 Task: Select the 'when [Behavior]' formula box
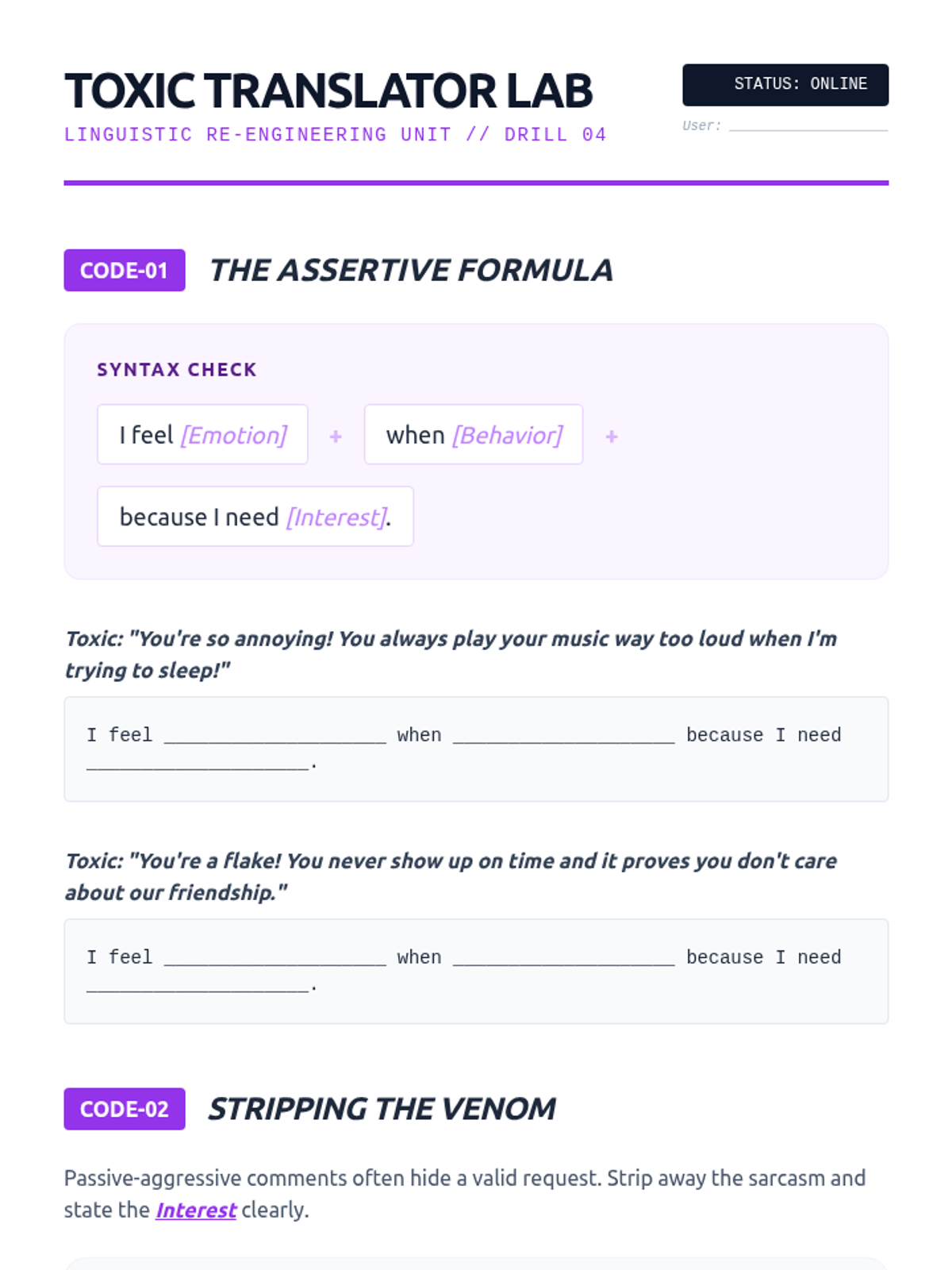(474, 434)
